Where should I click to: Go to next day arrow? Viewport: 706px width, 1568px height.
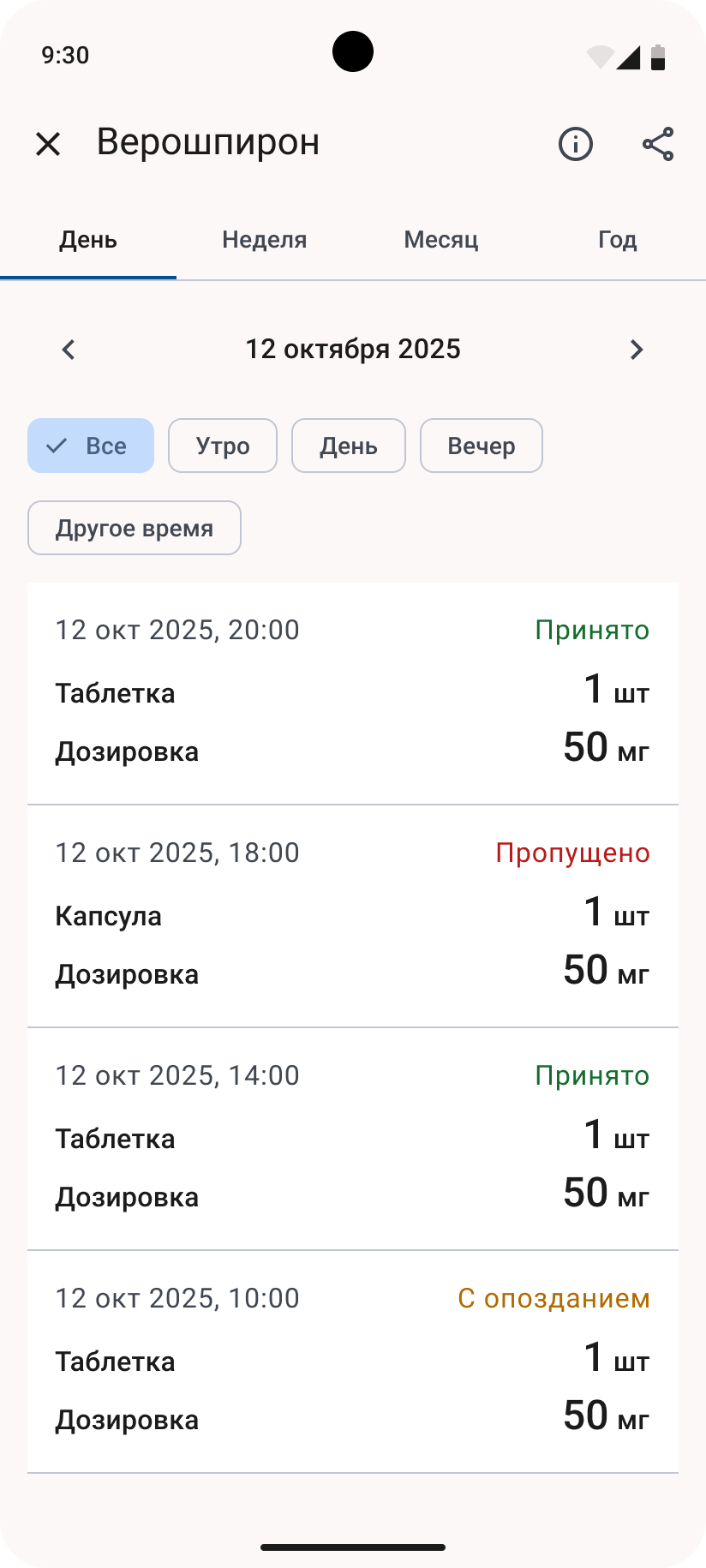point(636,350)
